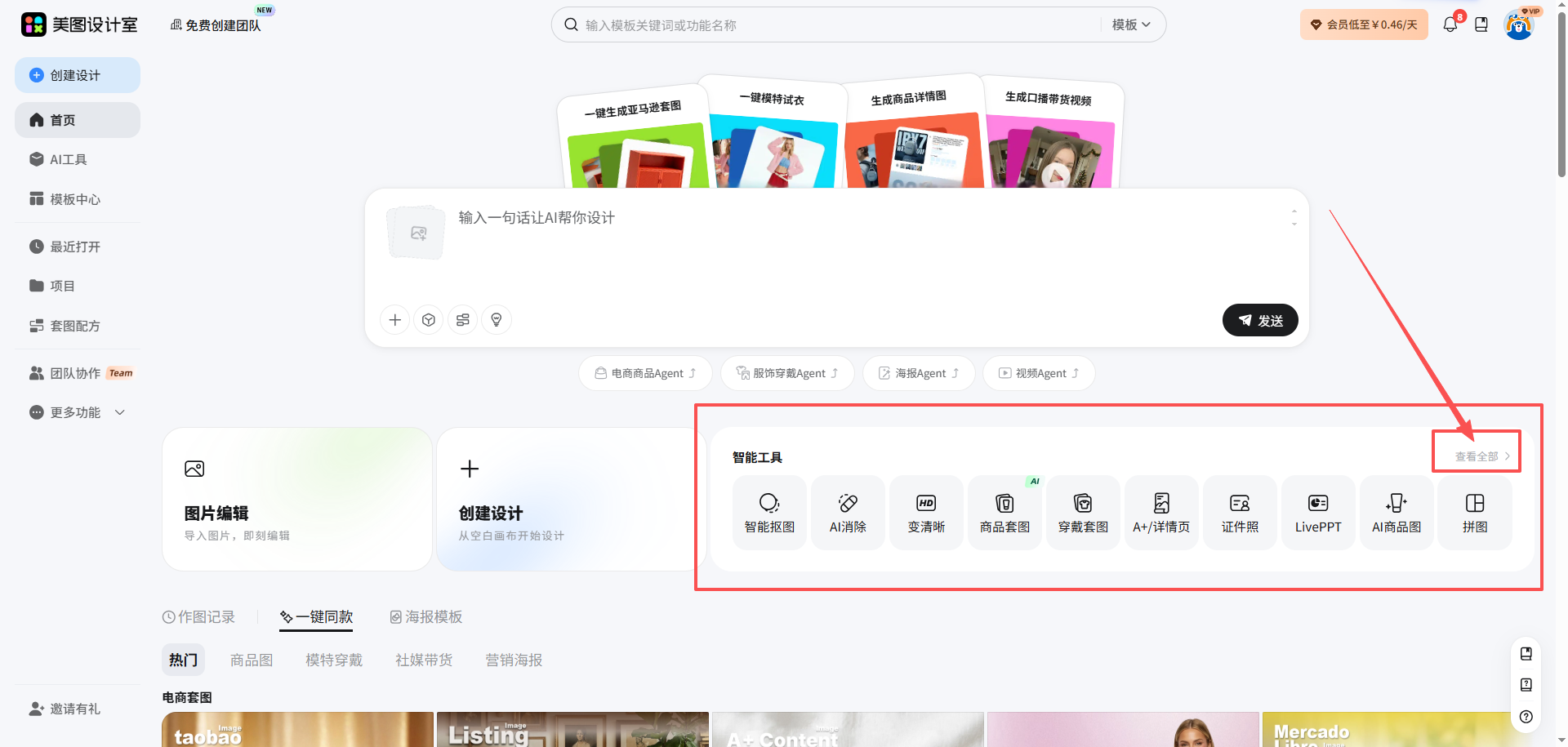Switch to the 海报模板 tab
The height and width of the screenshot is (747, 1568).
pyautogui.click(x=426, y=617)
